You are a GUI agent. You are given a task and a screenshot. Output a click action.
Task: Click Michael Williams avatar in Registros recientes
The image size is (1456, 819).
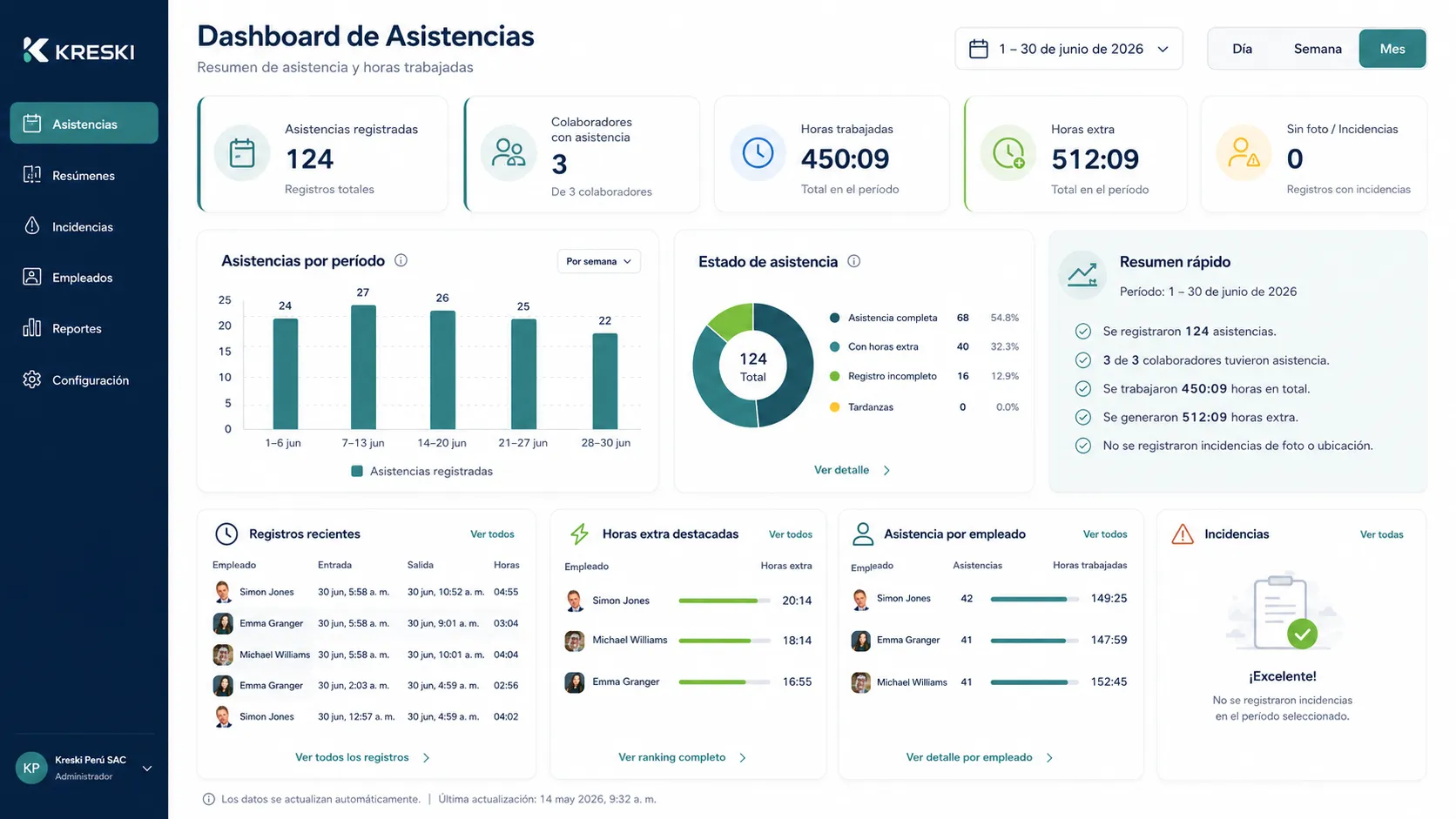(223, 655)
